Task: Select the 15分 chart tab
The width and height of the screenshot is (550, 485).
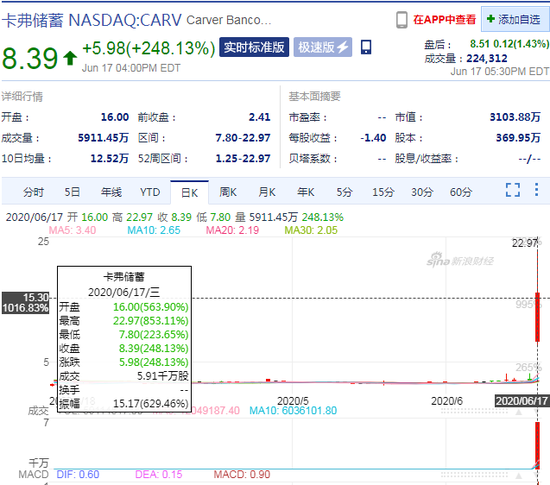Action: click(x=383, y=192)
